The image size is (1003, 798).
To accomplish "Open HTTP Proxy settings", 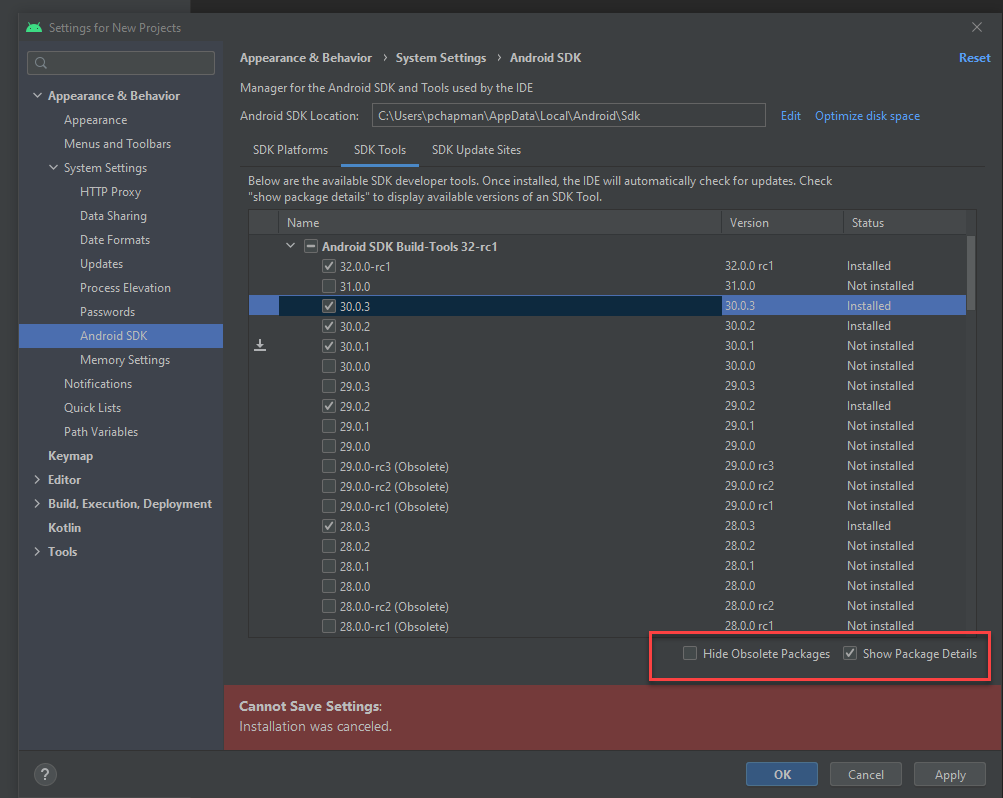I will 110,192.
